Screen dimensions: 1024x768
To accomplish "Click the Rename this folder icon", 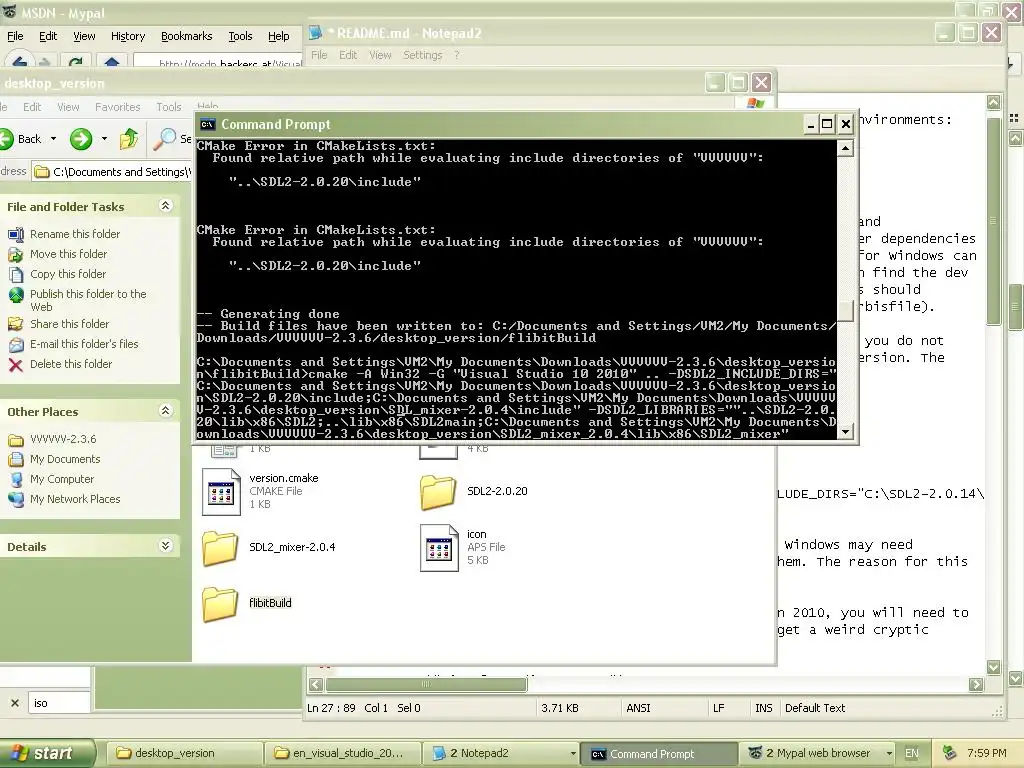I will click(16, 234).
